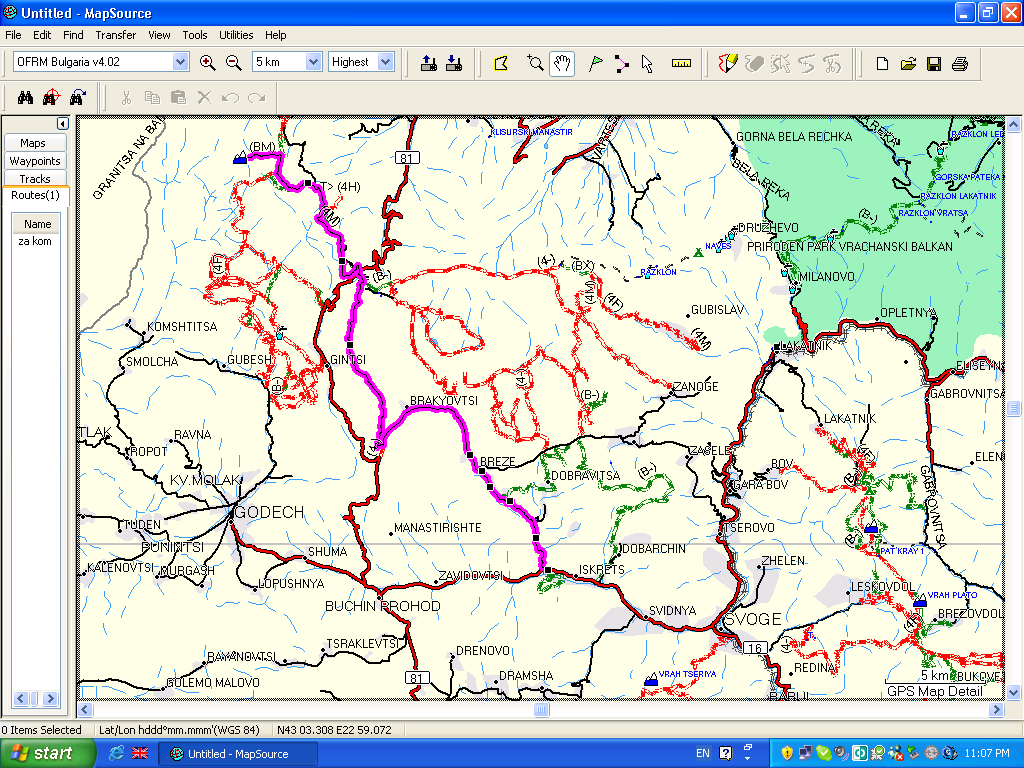This screenshot has width=1024, height=768.
Task: Open the Utilities menu
Action: 236,35
